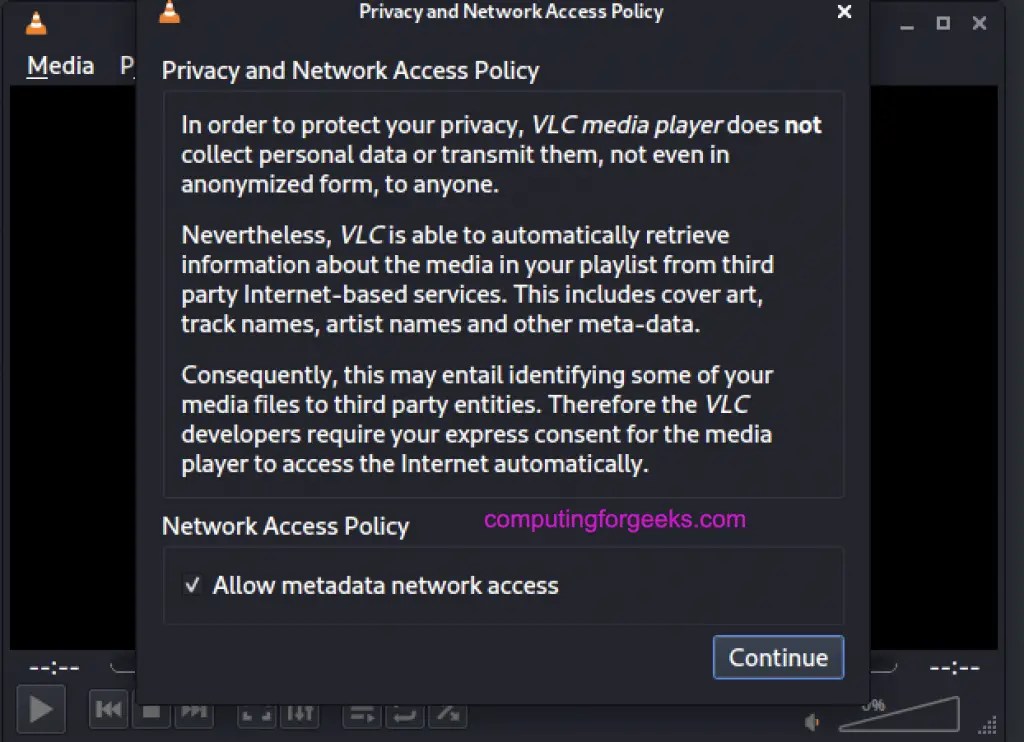Select the Stop playback icon

click(x=150, y=710)
